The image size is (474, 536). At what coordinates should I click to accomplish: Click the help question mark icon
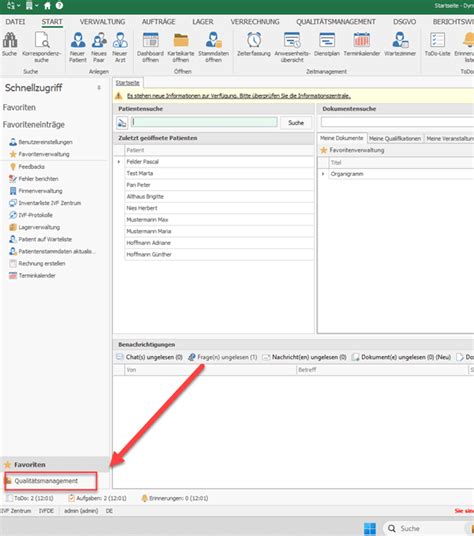59,5
